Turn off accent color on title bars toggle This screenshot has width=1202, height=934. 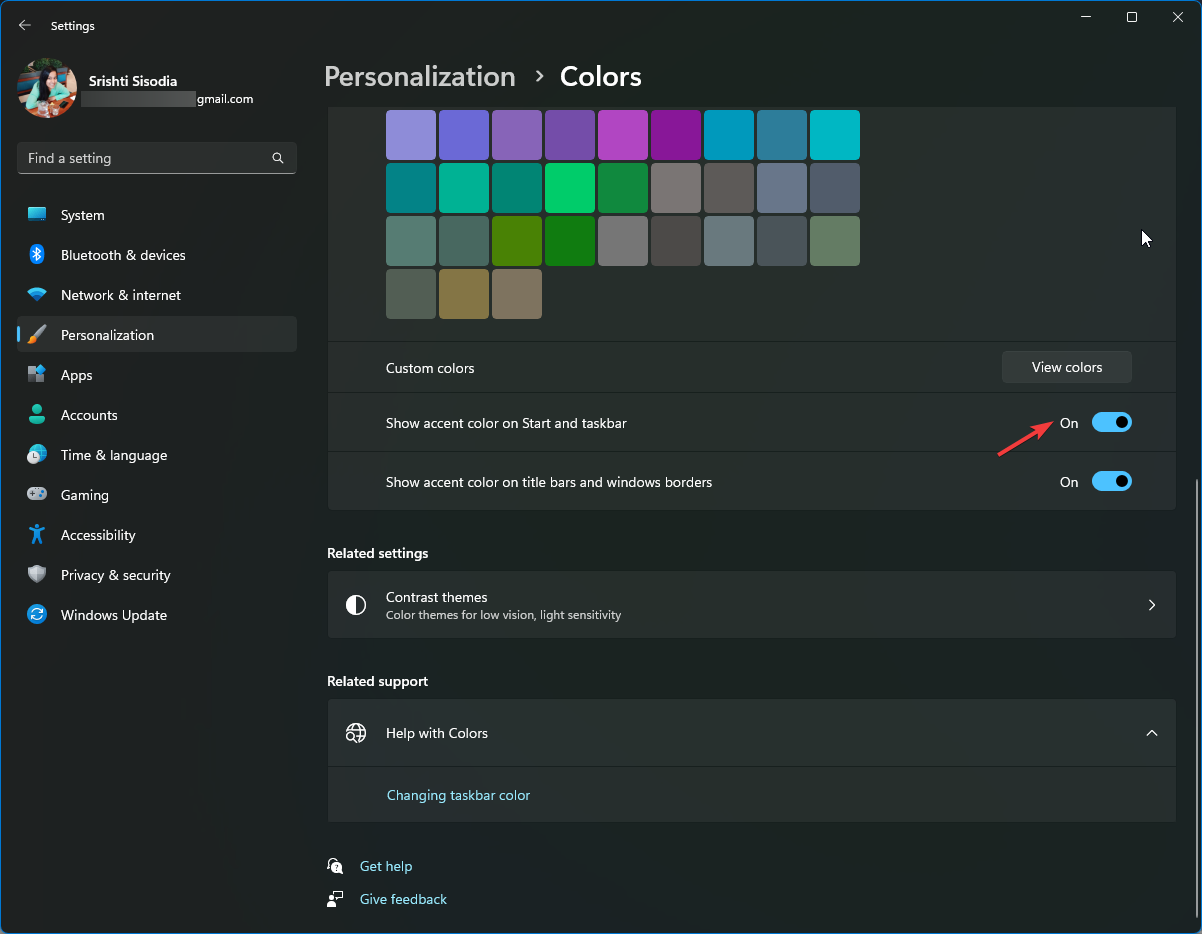1111,482
